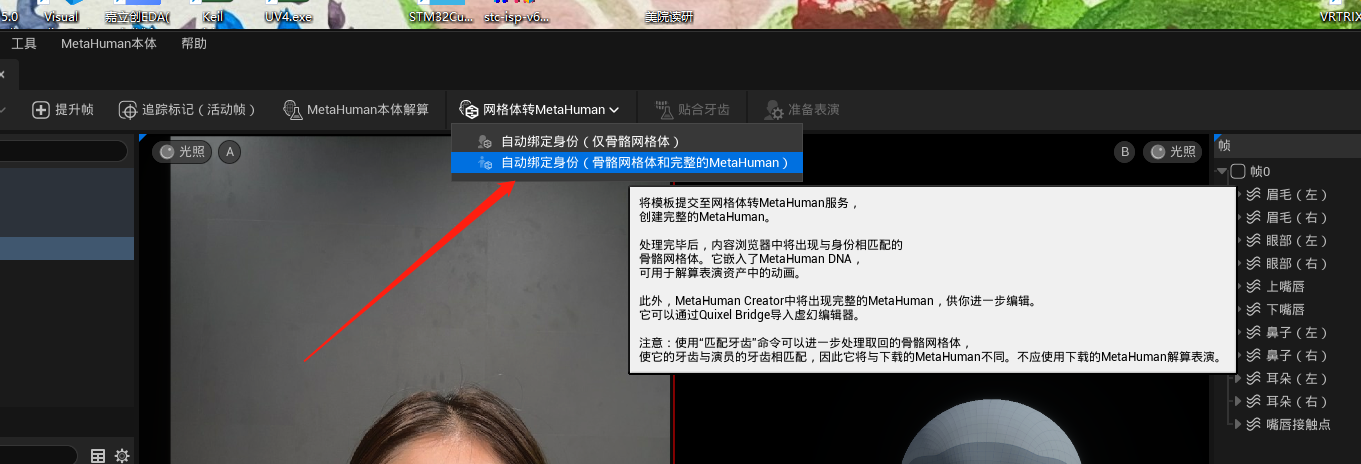Toggle 光照 in viewport B
This screenshot has width=1361, height=464.
(1172, 152)
